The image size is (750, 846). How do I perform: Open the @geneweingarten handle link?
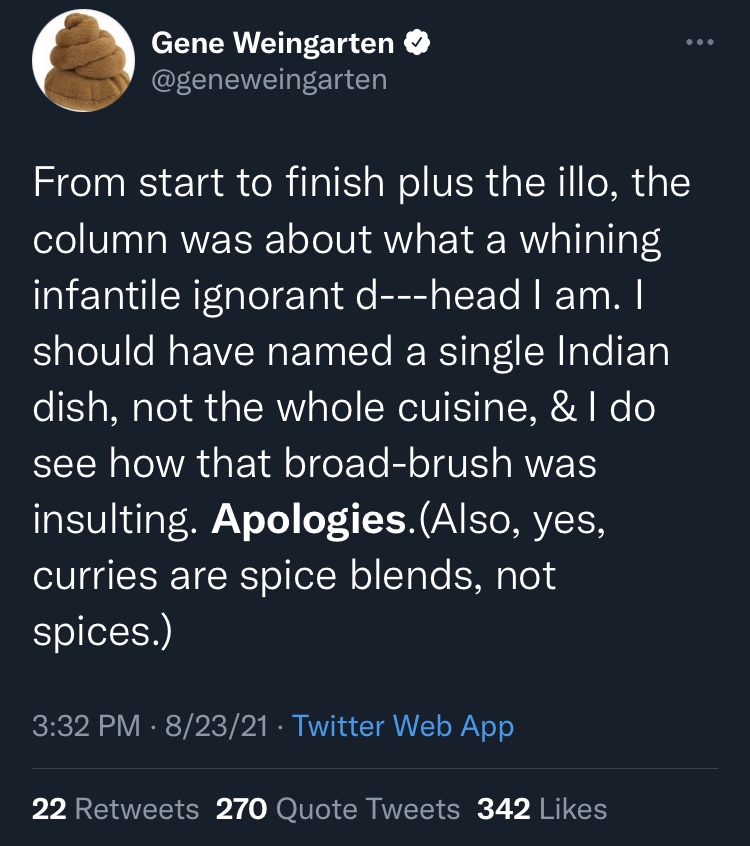pyautogui.click(x=268, y=79)
